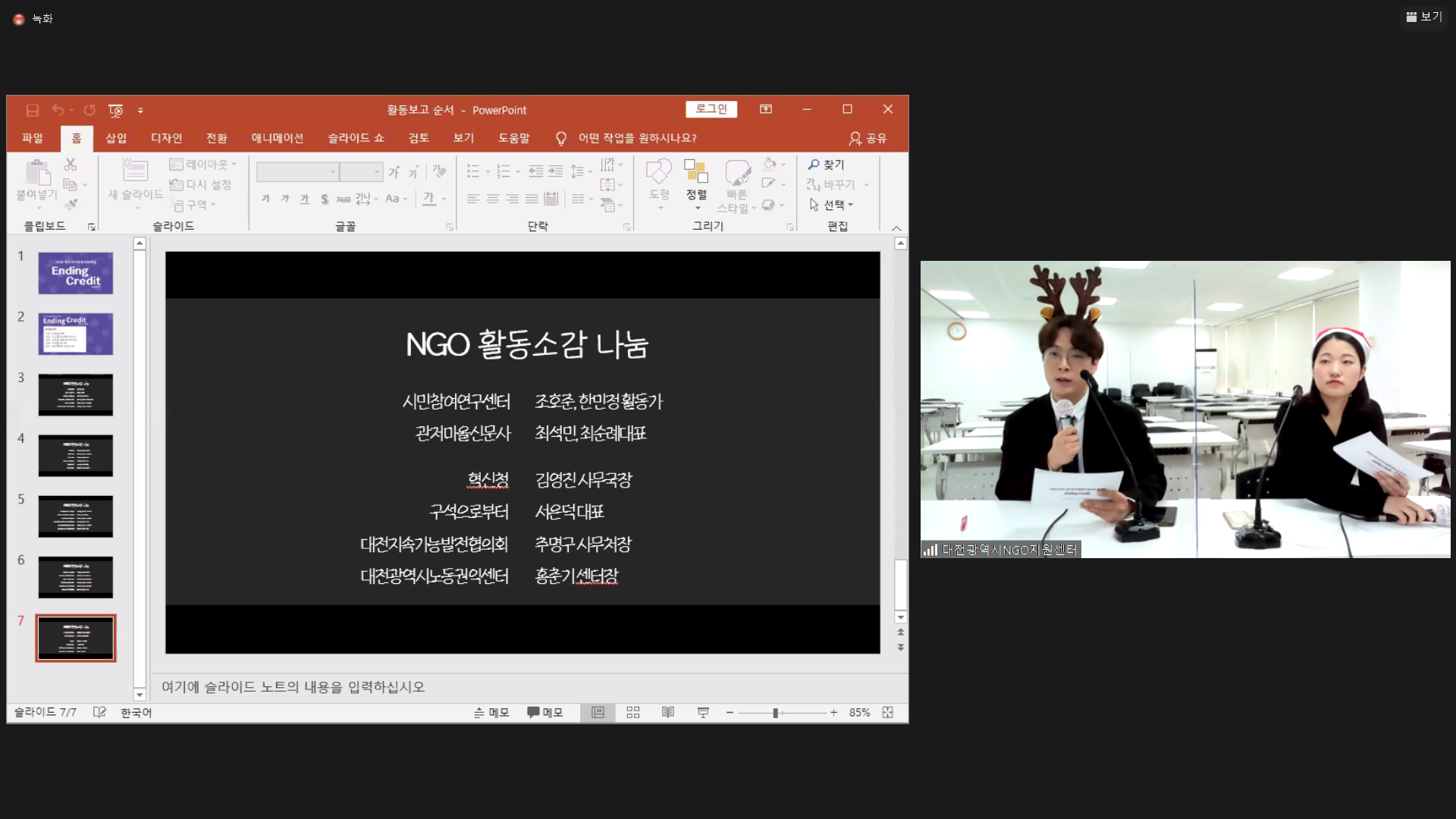Image resolution: width=1456 pixels, height=819 pixels.
Task: Click the Font Color icon
Action: click(429, 199)
